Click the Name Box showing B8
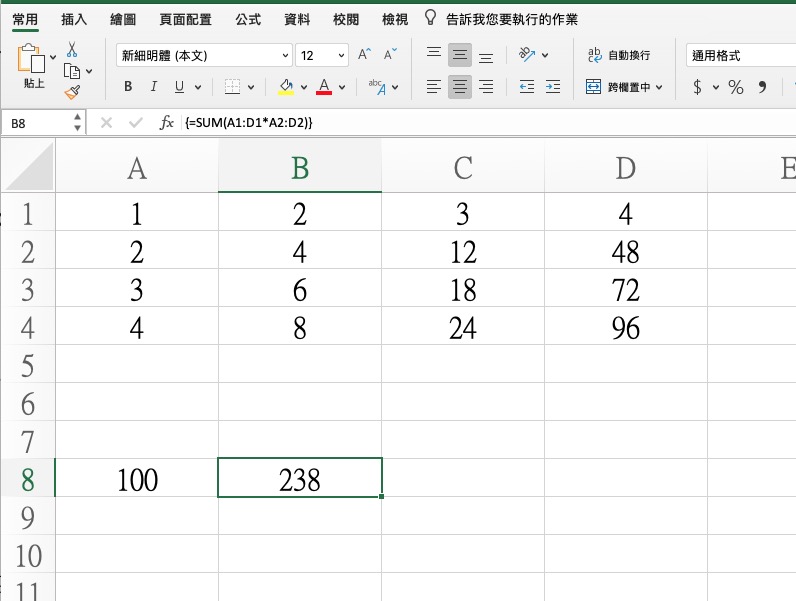Image resolution: width=796 pixels, height=601 pixels. [41, 123]
